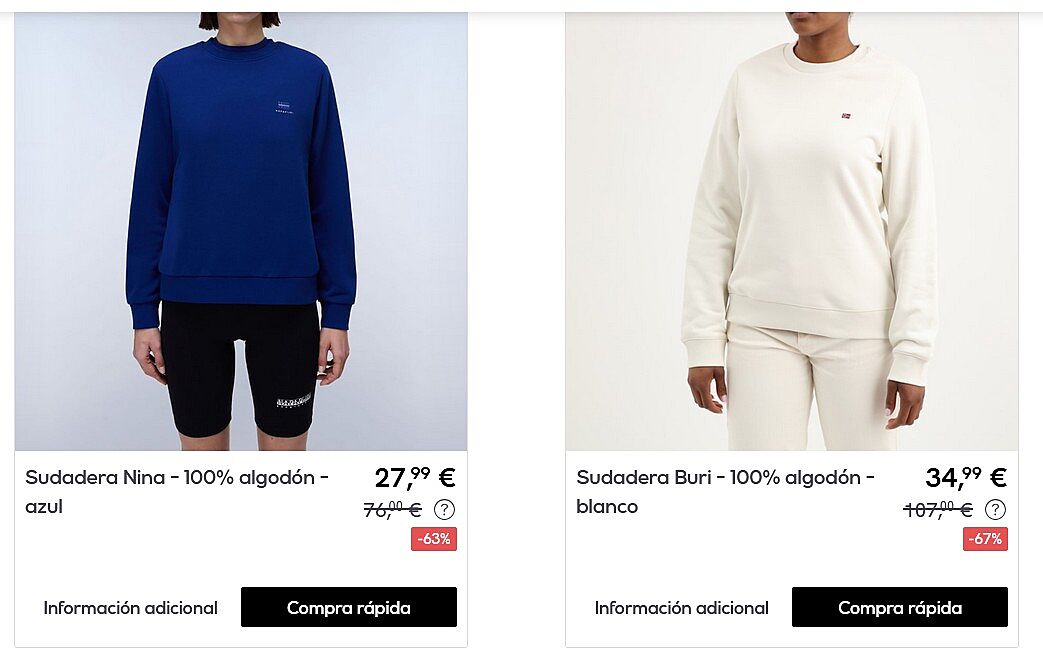
Task: Click the Sudadera Buri 100% algodón blanco title
Action: coord(726,491)
